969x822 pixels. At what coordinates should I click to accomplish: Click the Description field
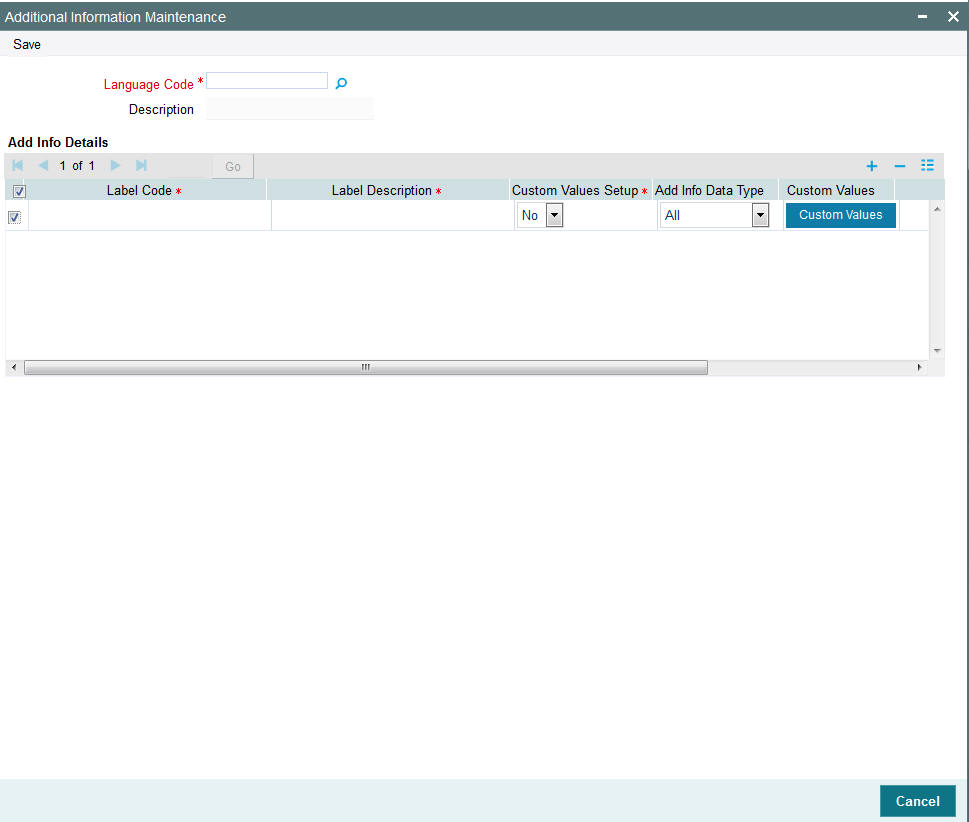click(x=290, y=109)
